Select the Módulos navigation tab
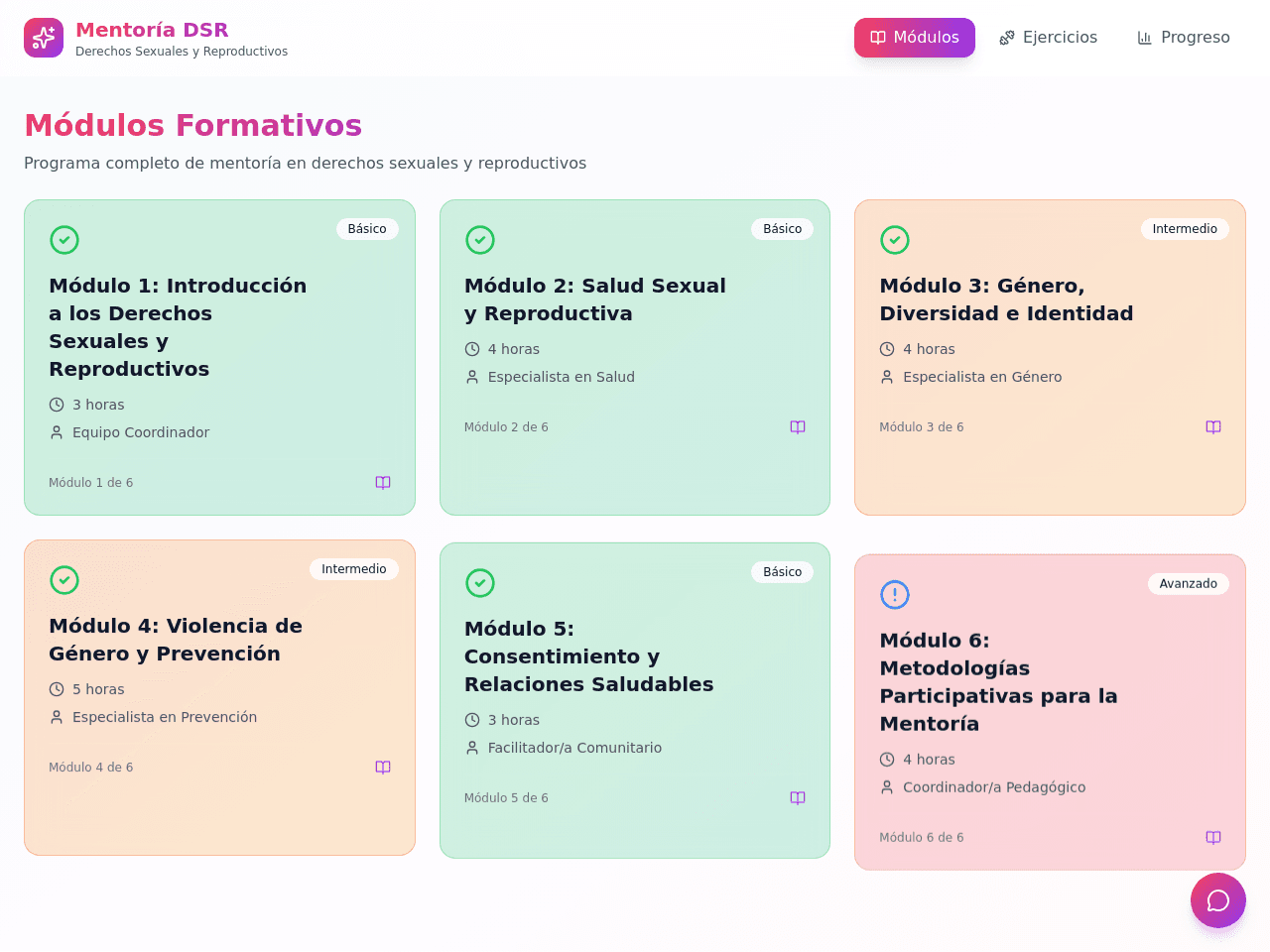This screenshot has width=1270, height=952. click(x=915, y=38)
